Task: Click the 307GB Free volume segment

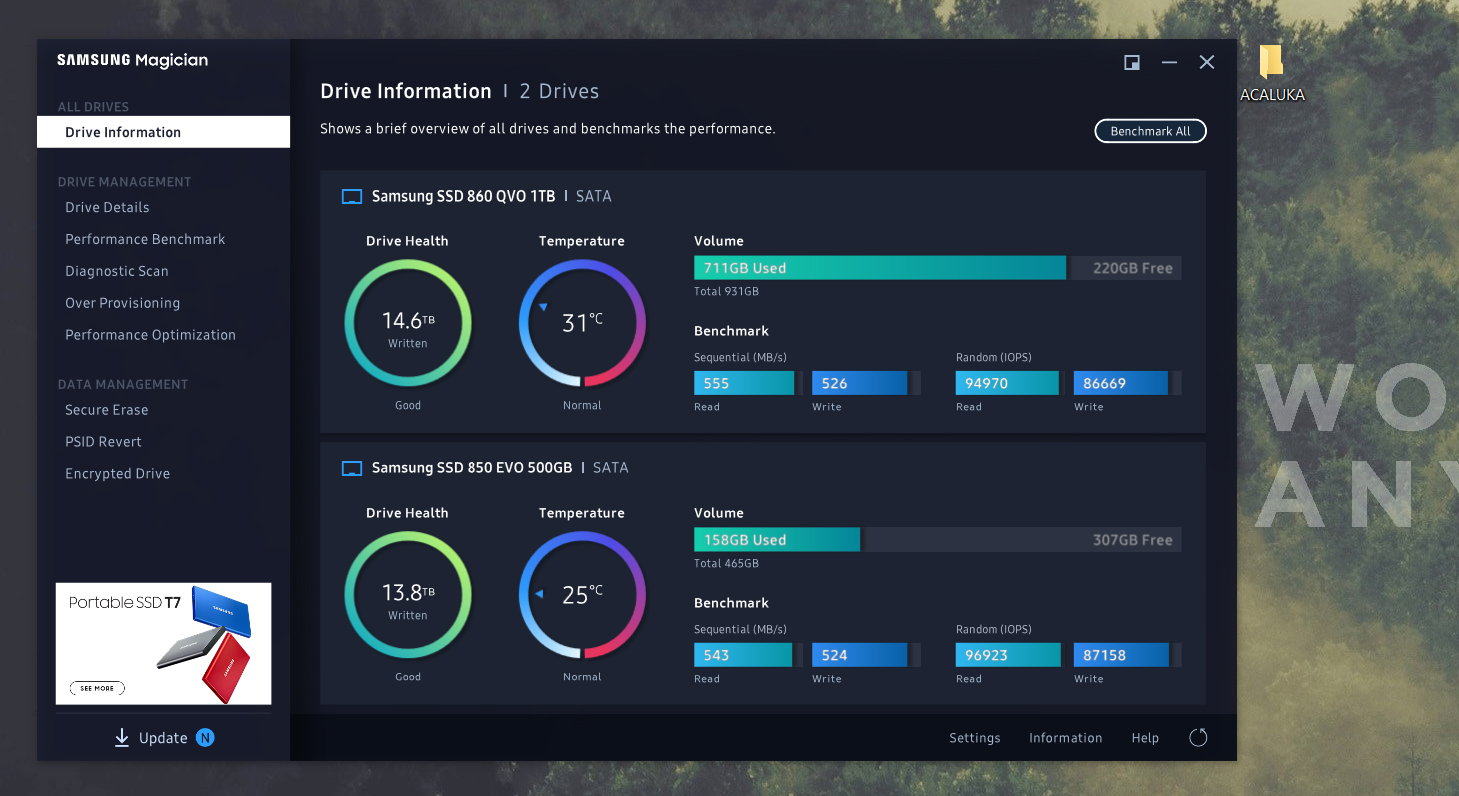Action: [x=1023, y=540]
